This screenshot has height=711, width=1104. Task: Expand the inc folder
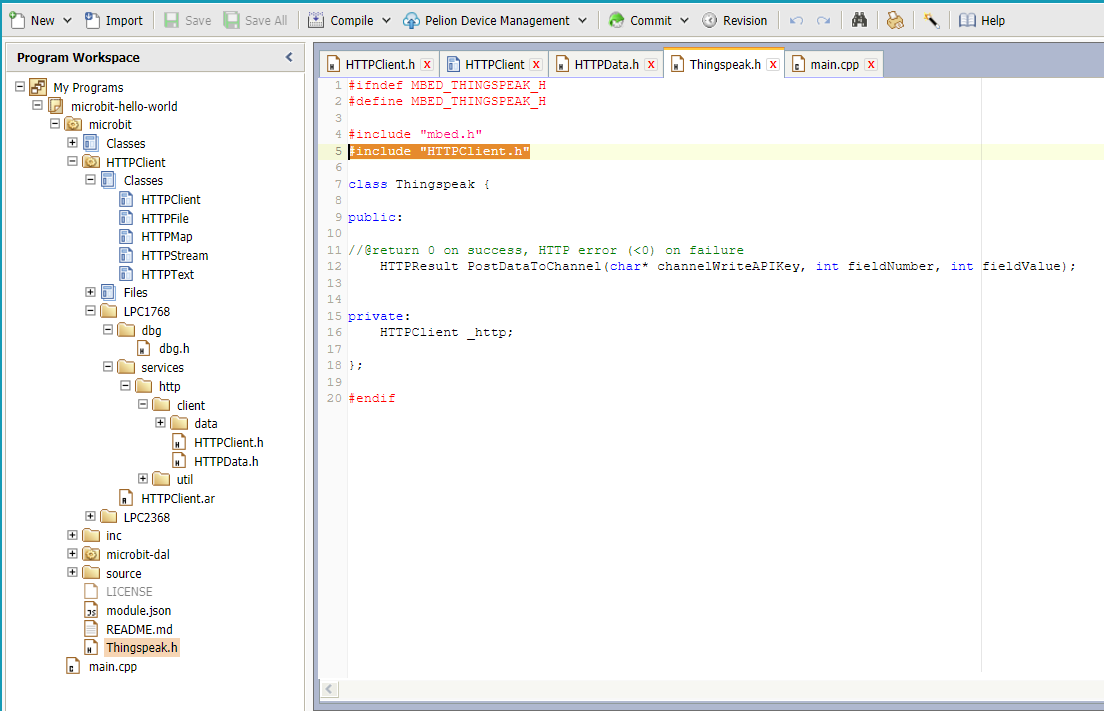[73, 535]
